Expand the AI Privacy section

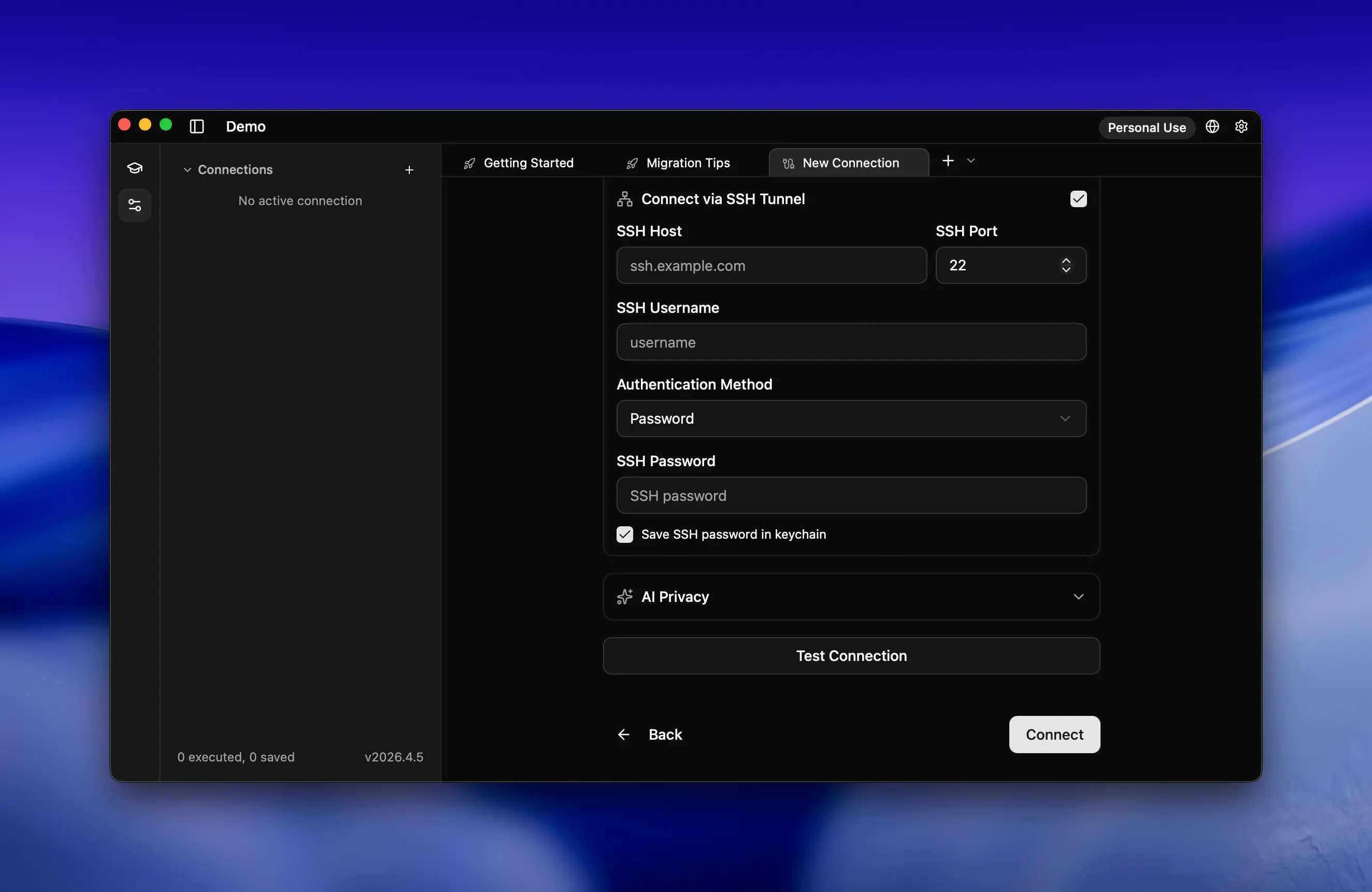[851, 596]
